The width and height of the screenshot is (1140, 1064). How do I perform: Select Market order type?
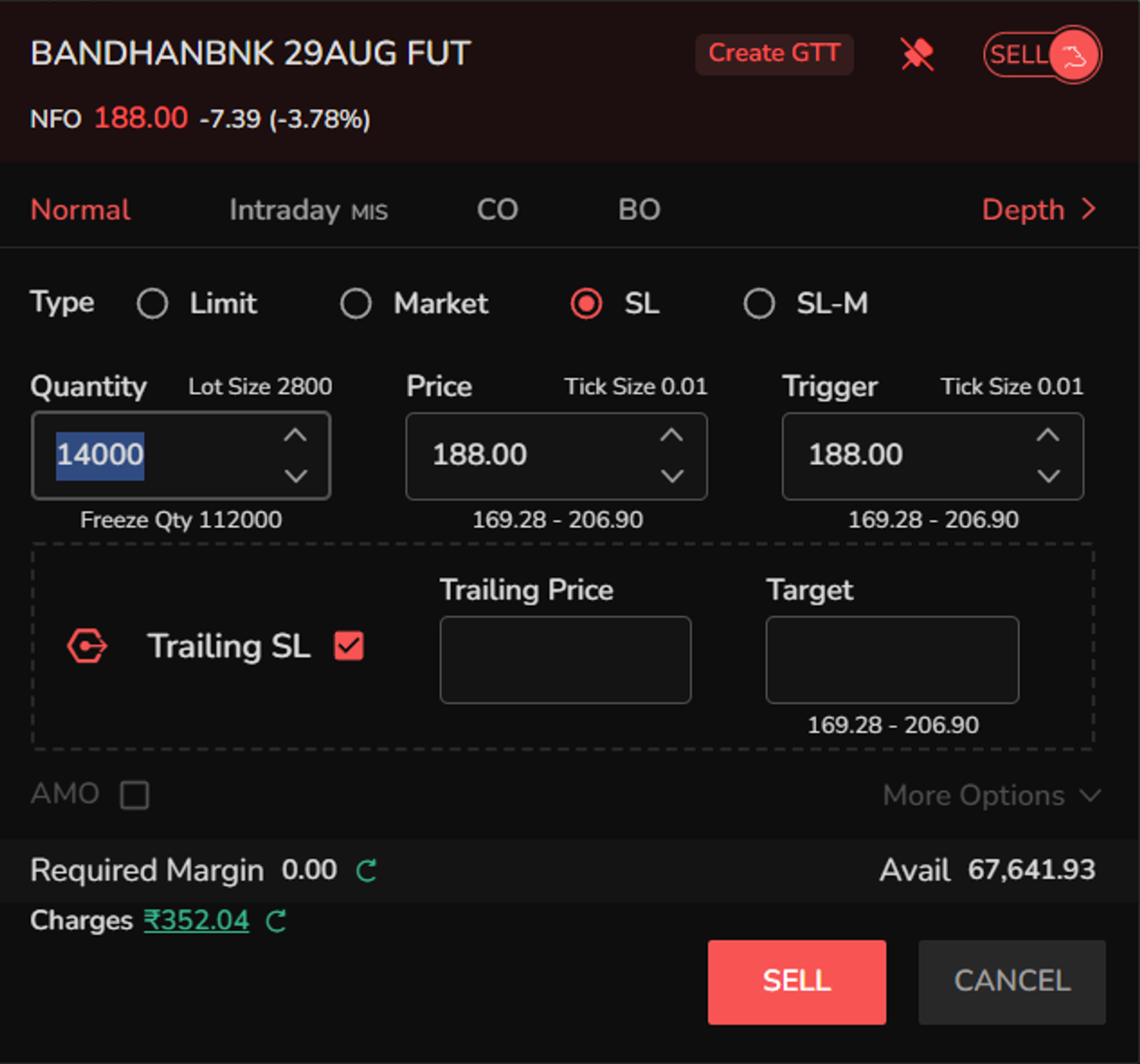[356, 303]
